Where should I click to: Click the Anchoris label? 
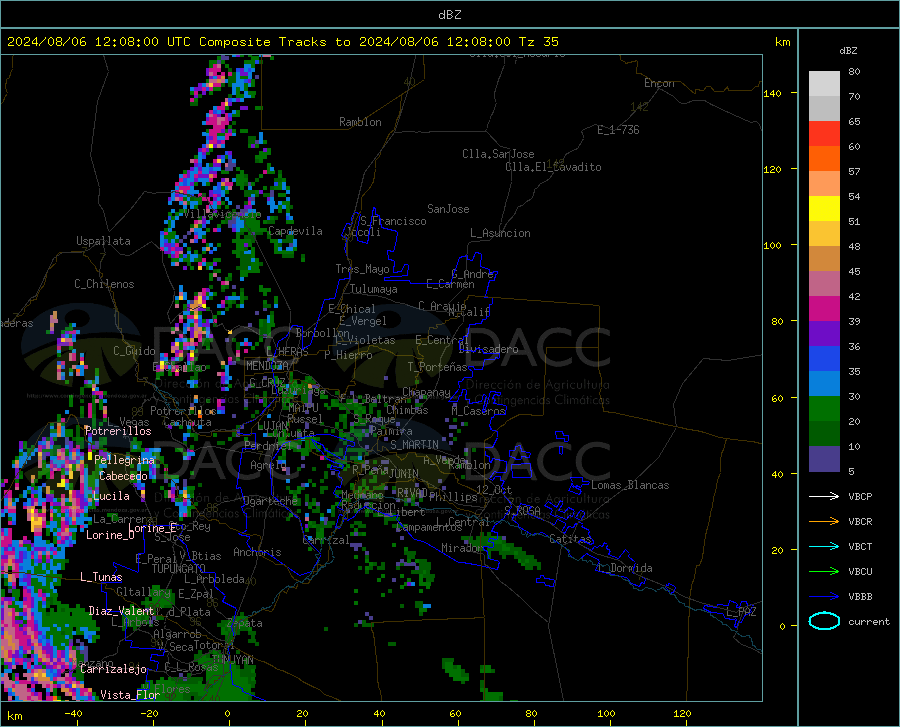click(257, 552)
